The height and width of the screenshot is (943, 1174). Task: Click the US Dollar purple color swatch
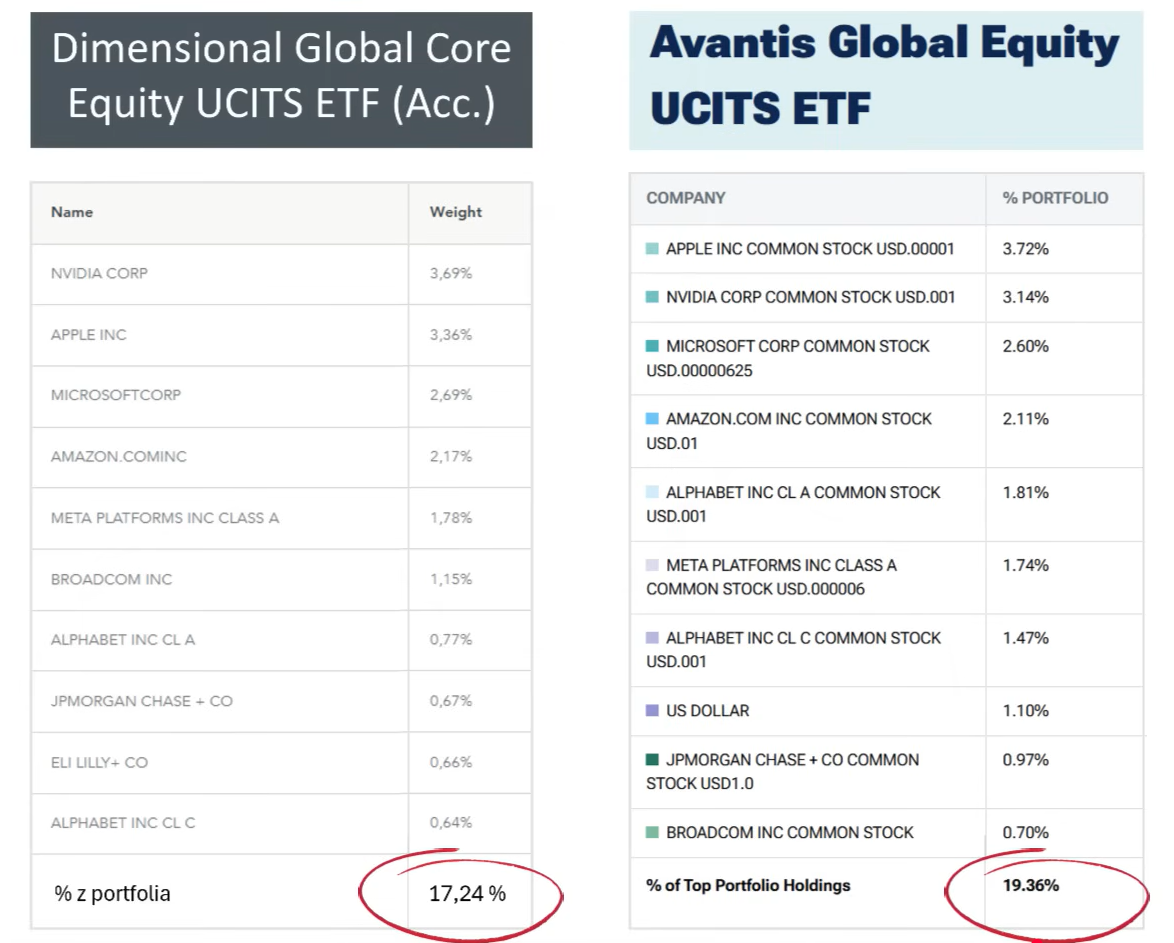652,710
